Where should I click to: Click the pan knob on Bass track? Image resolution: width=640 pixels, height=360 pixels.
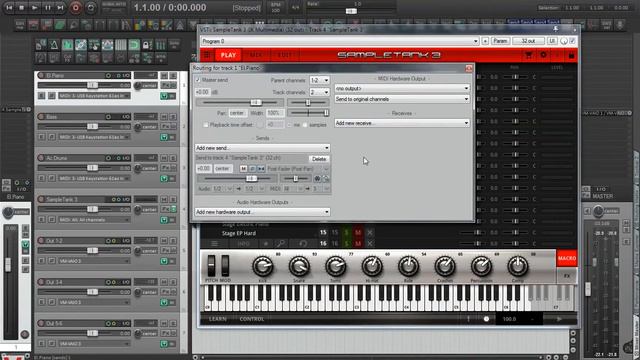click(138, 127)
